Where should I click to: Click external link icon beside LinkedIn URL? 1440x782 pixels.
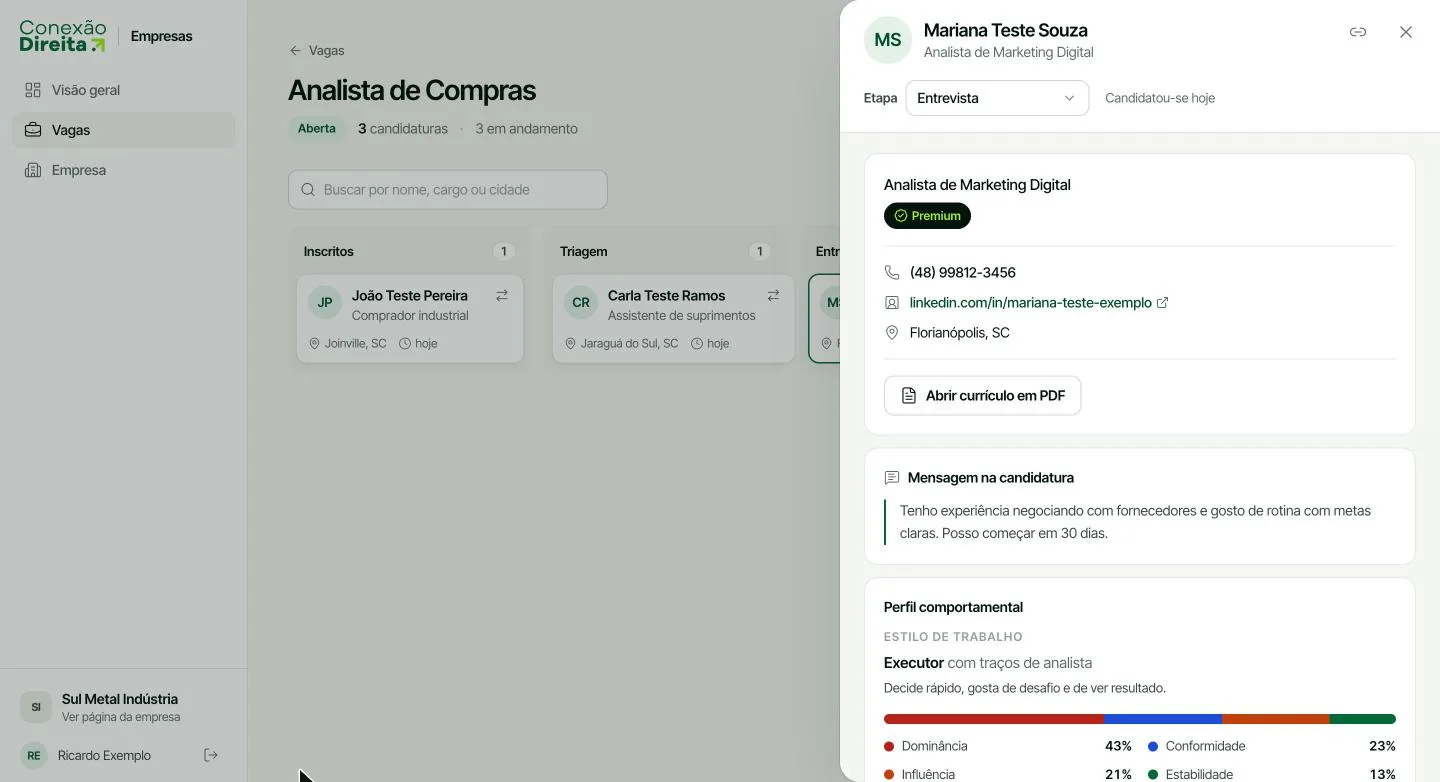1162,303
